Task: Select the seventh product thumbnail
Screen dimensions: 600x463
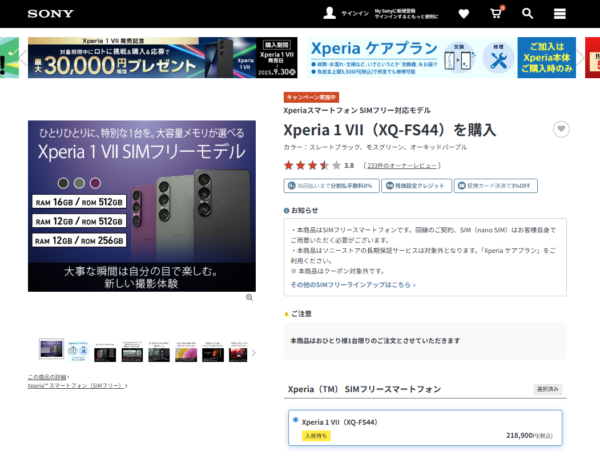Action: click(213, 351)
